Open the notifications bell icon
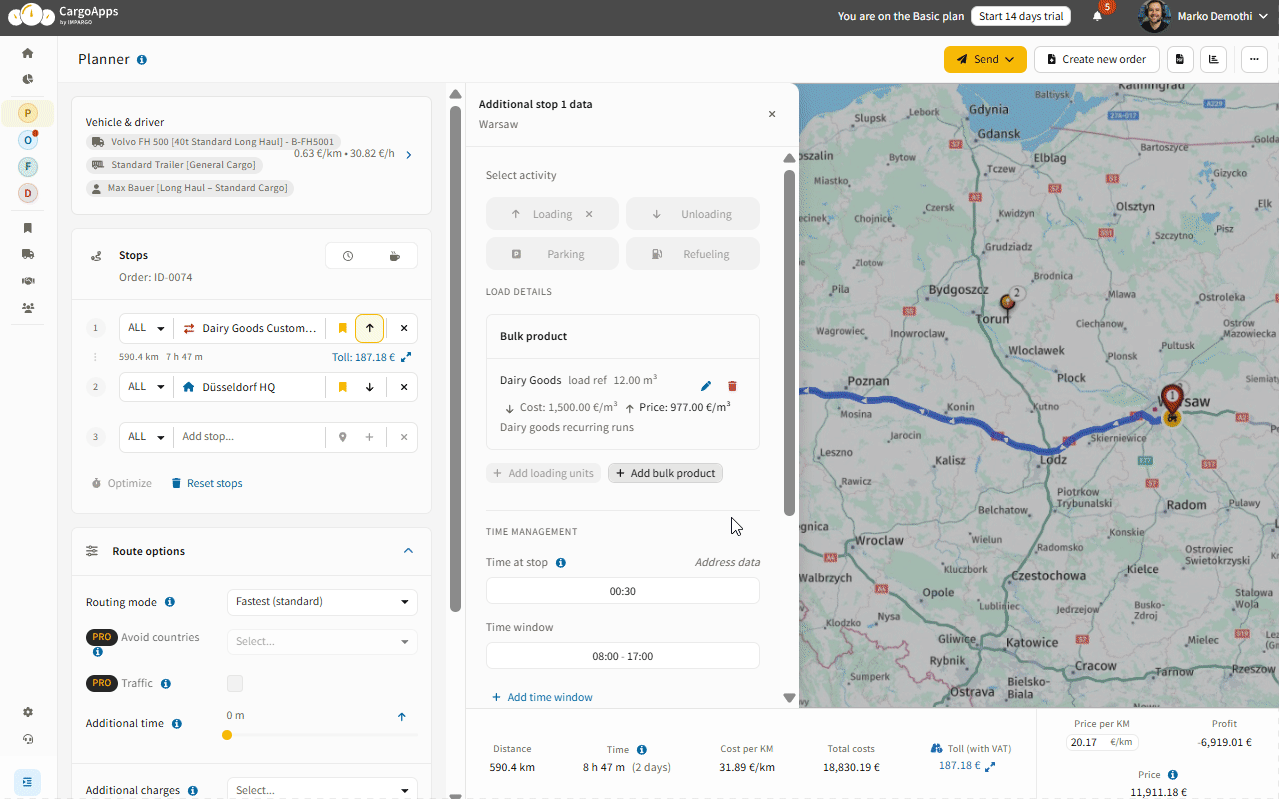 click(1098, 16)
